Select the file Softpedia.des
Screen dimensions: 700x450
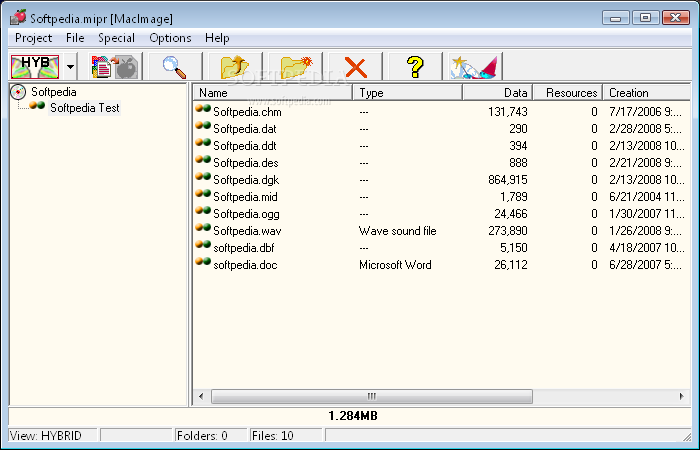246,162
